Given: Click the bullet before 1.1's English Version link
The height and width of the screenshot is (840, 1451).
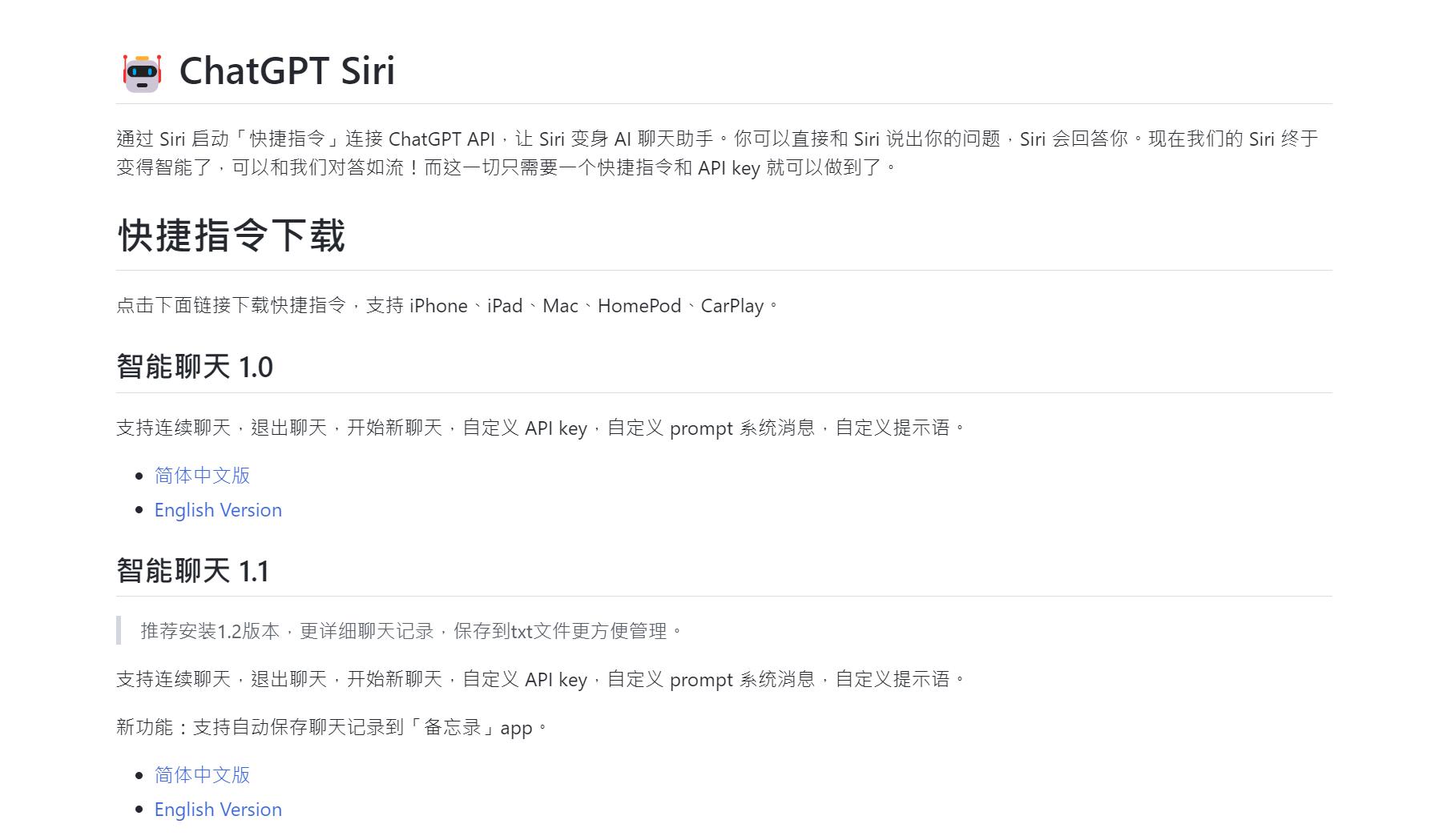Looking at the screenshot, I should 139,810.
